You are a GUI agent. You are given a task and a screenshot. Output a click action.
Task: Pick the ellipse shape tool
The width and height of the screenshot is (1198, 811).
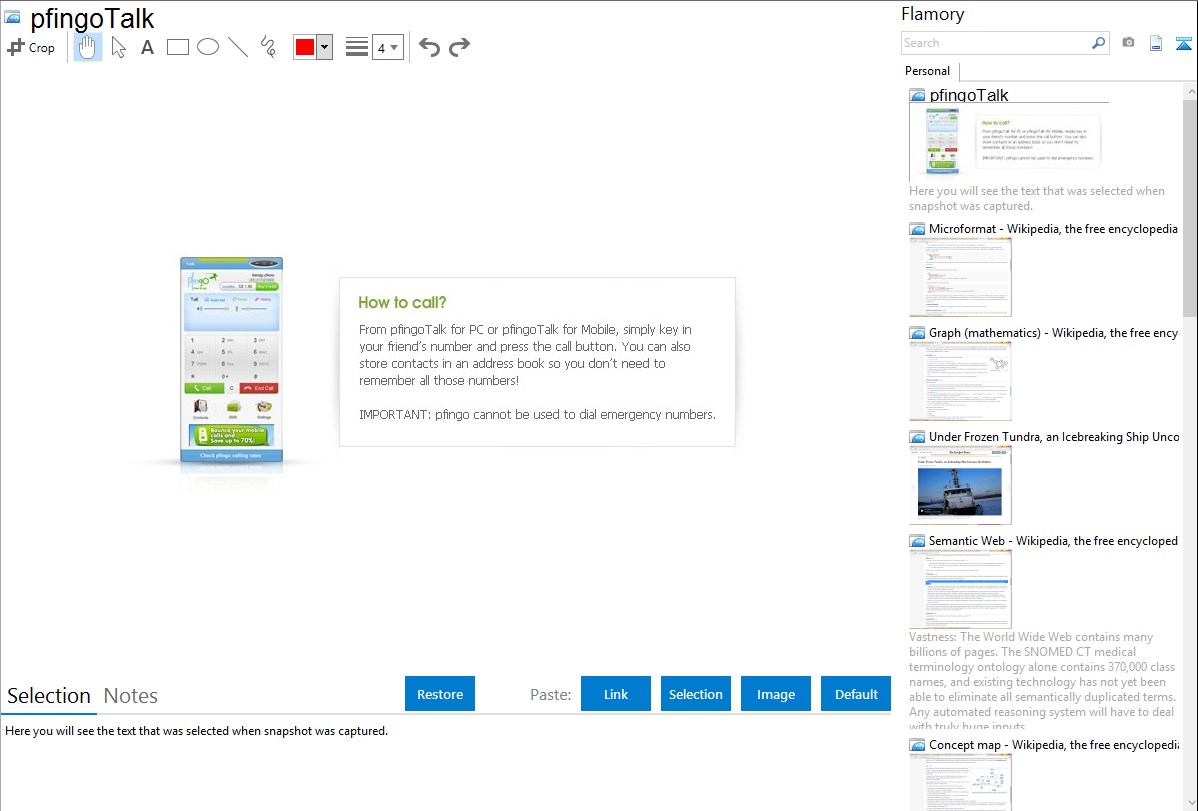point(208,47)
